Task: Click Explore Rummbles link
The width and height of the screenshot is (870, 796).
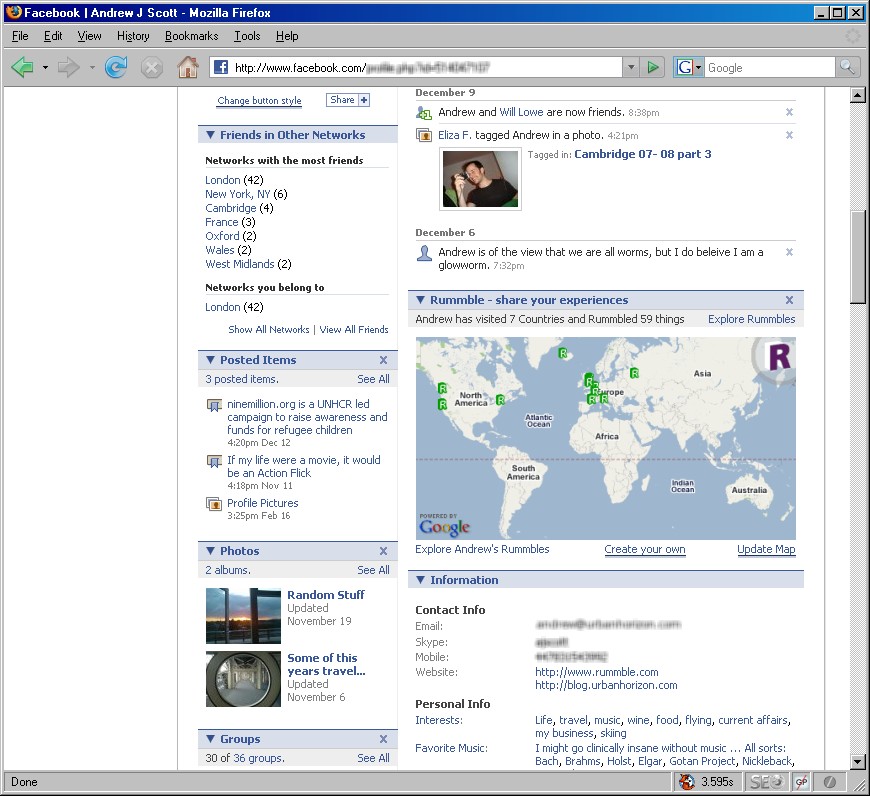Action: (x=751, y=319)
